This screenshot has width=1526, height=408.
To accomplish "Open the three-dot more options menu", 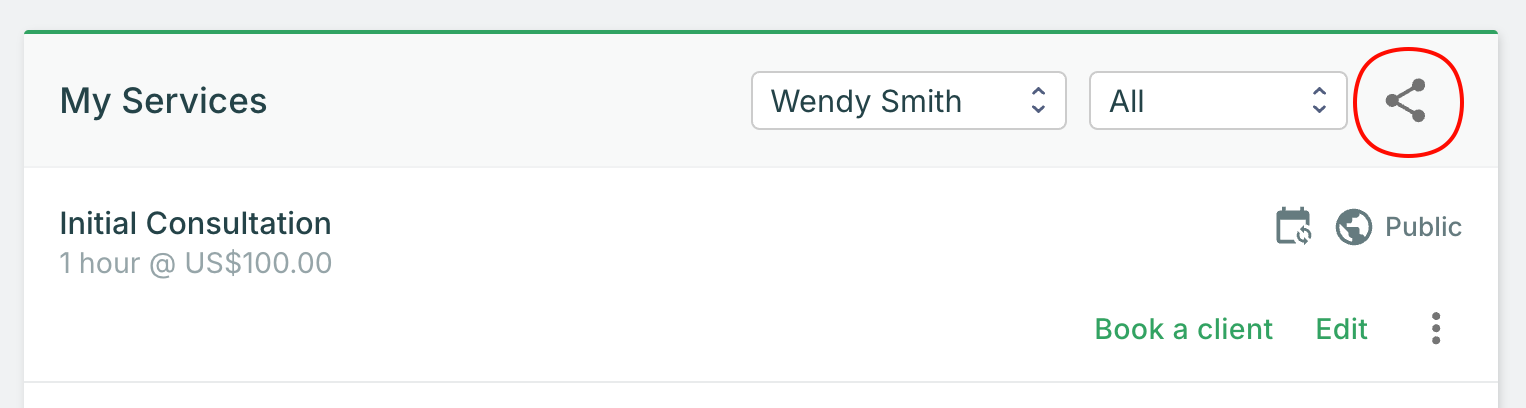I will point(1436,328).
